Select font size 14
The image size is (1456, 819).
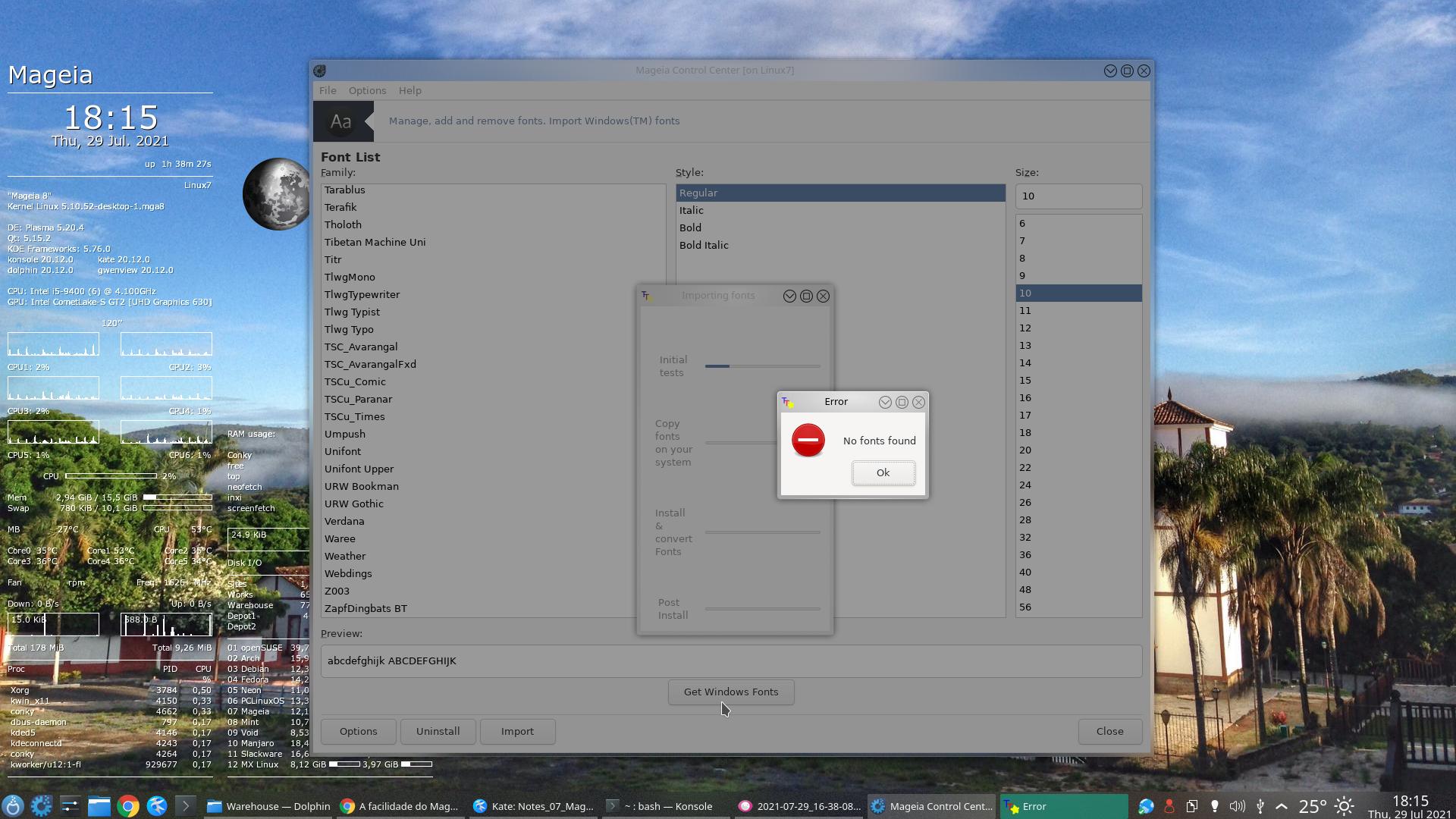(1078, 362)
